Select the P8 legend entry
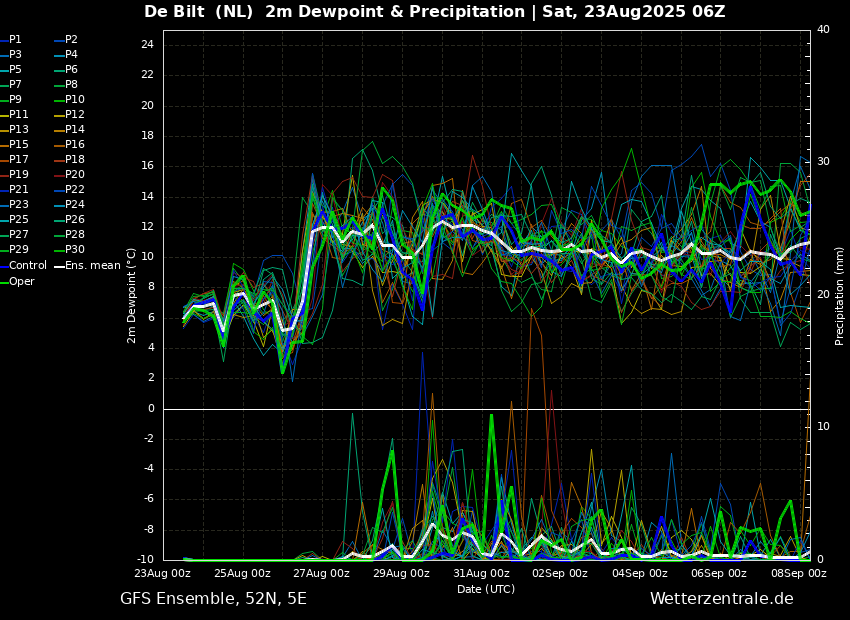Screen dimensions: 850x620 (66, 85)
